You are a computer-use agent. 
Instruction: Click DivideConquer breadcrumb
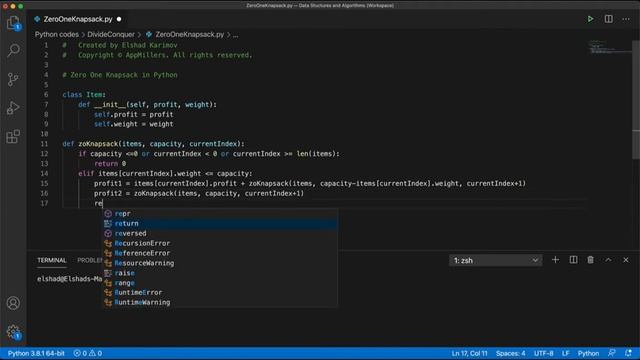pos(111,35)
